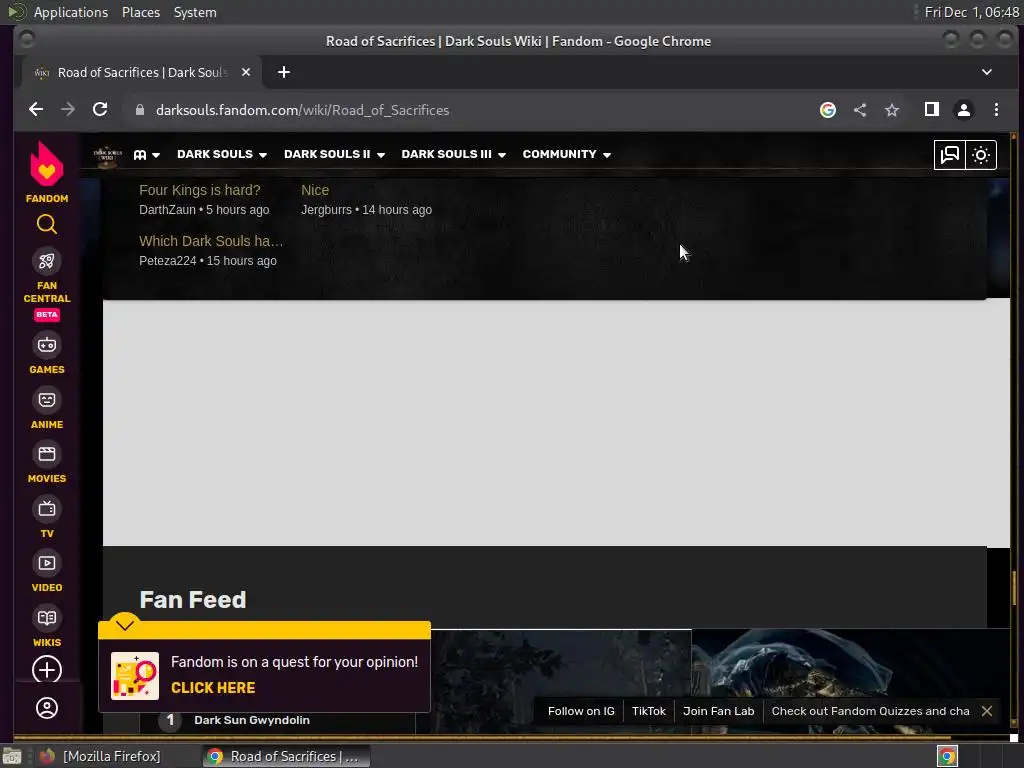
Task: Click the CLICK HERE survey link
Action: pyautogui.click(x=213, y=688)
